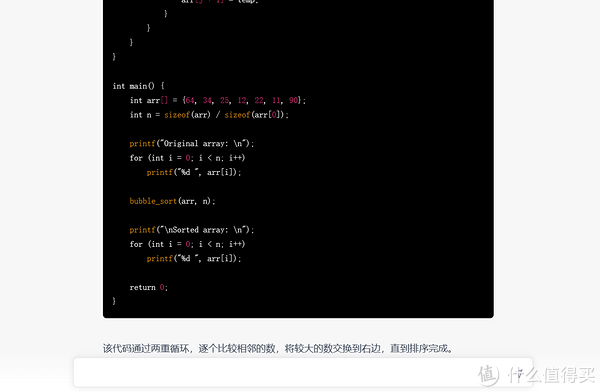Click the second 'for (int i = 0' loop line
This screenshot has height=392, width=600.
click(187, 244)
